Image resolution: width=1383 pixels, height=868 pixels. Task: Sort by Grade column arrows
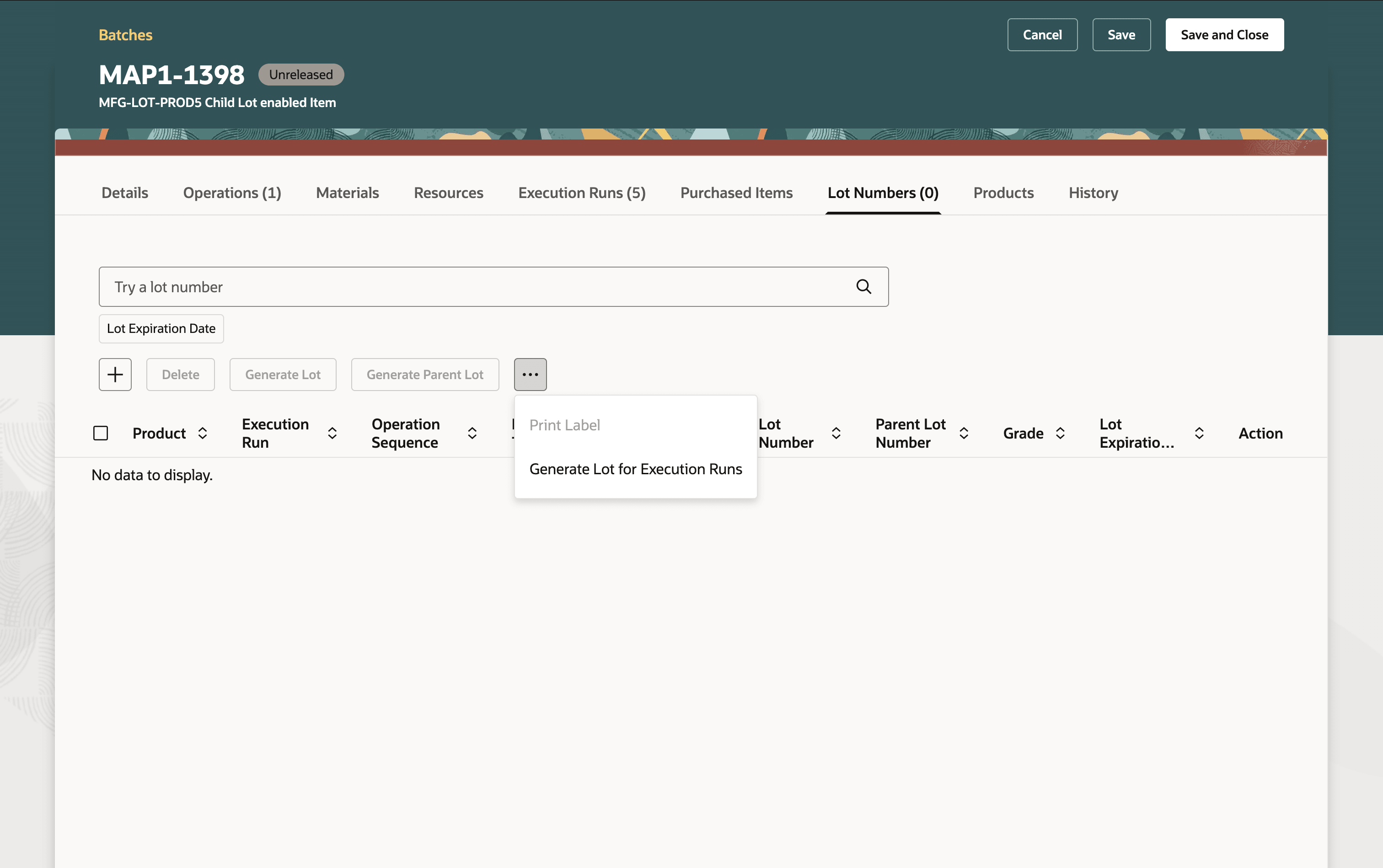click(1061, 433)
